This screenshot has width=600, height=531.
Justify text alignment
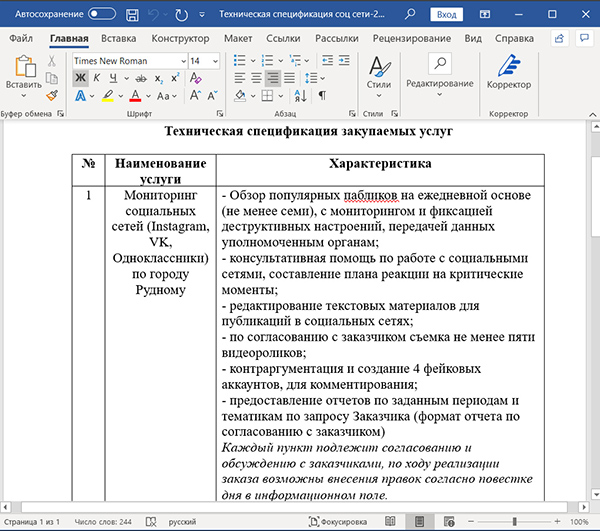[x=289, y=78]
